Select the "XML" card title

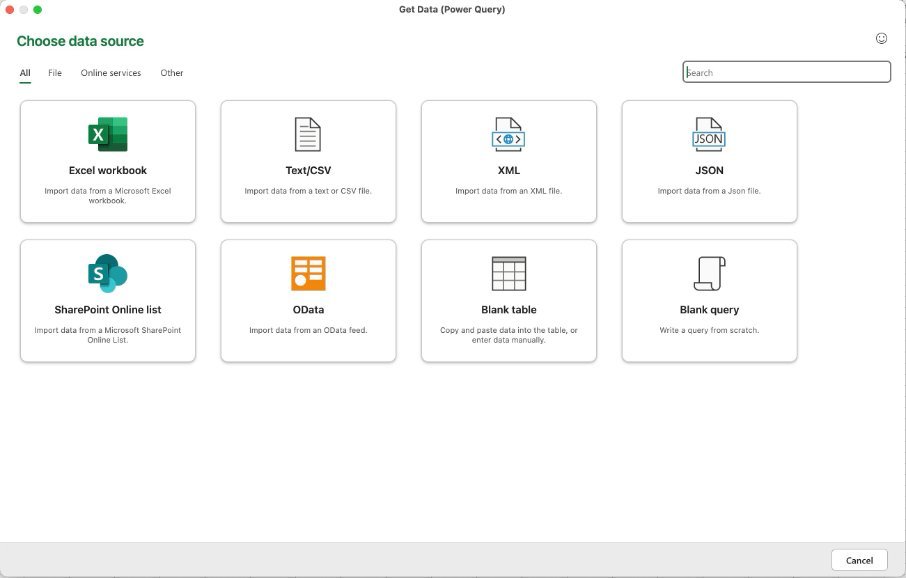tap(508, 171)
